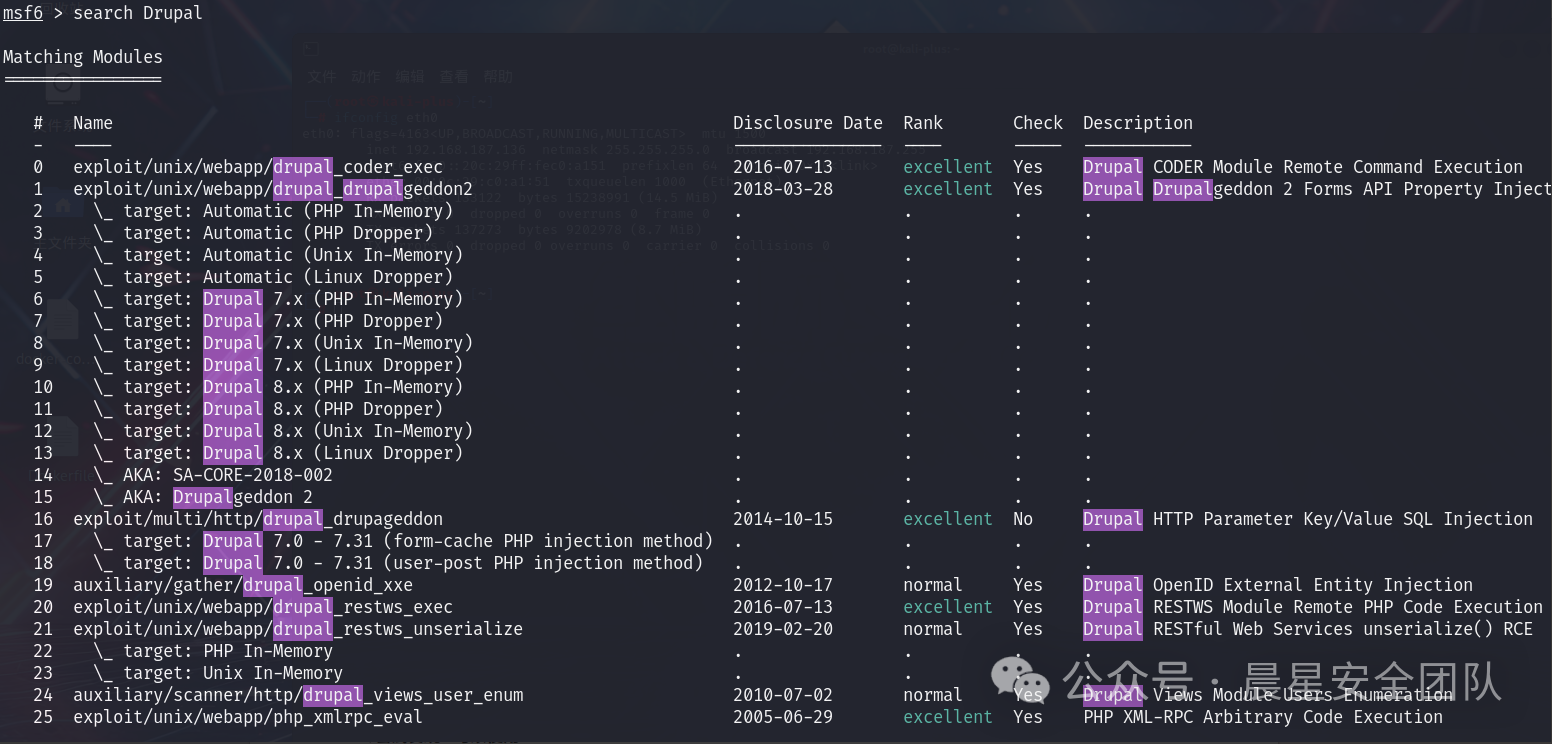1552x744 pixels.
Task: Click target 'Automatic (Unix In-Memory)' row 4
Action: (278, 255)
